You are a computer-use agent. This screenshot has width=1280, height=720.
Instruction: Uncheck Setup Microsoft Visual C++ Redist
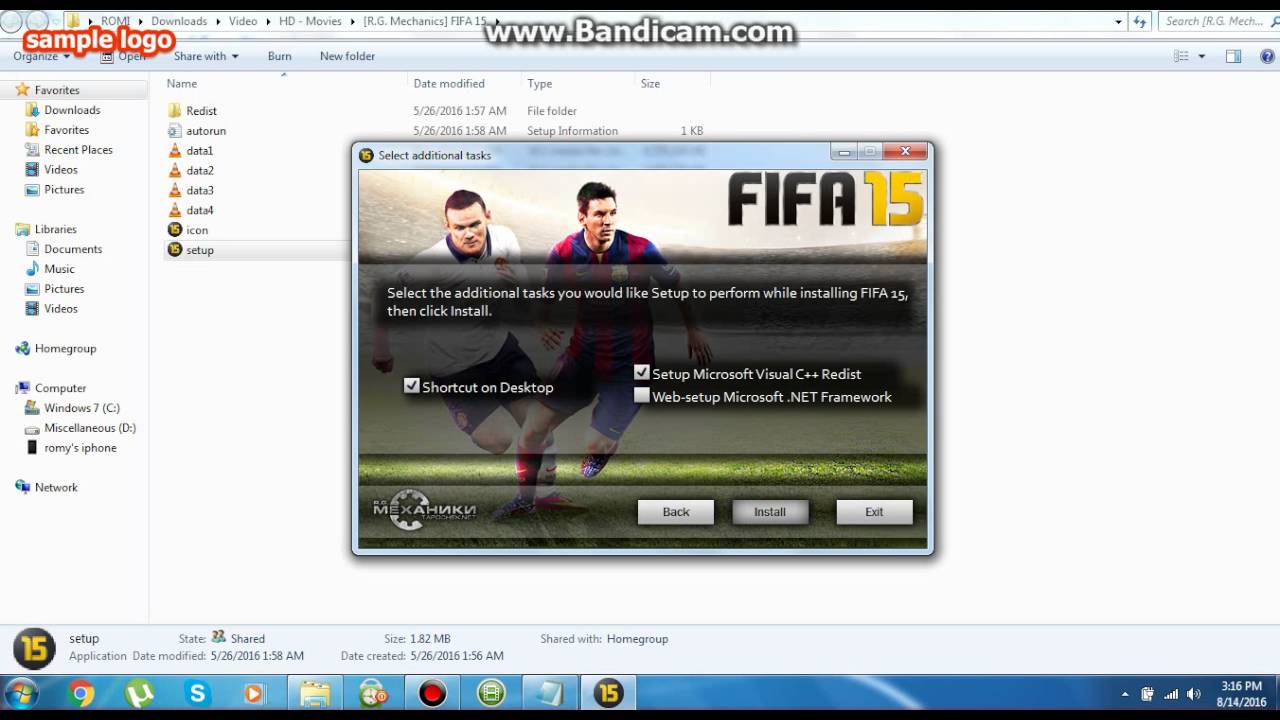(642, 373)
